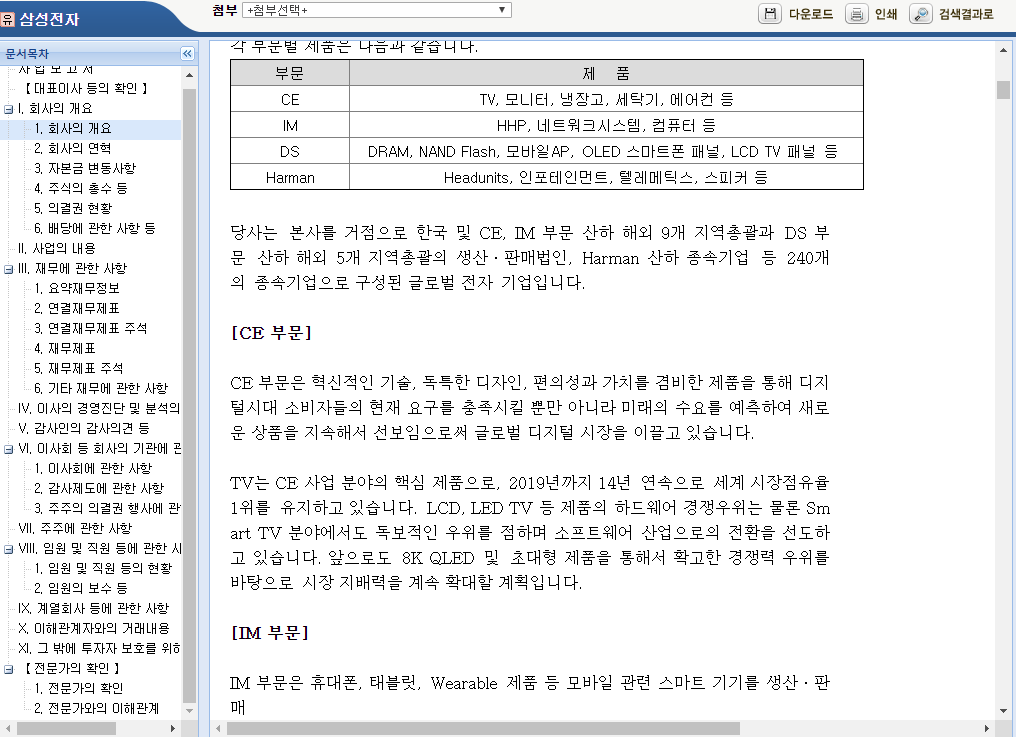Click the 다운로드 button label
This screenshot has height=737, width=1016.
coord(811,14)
